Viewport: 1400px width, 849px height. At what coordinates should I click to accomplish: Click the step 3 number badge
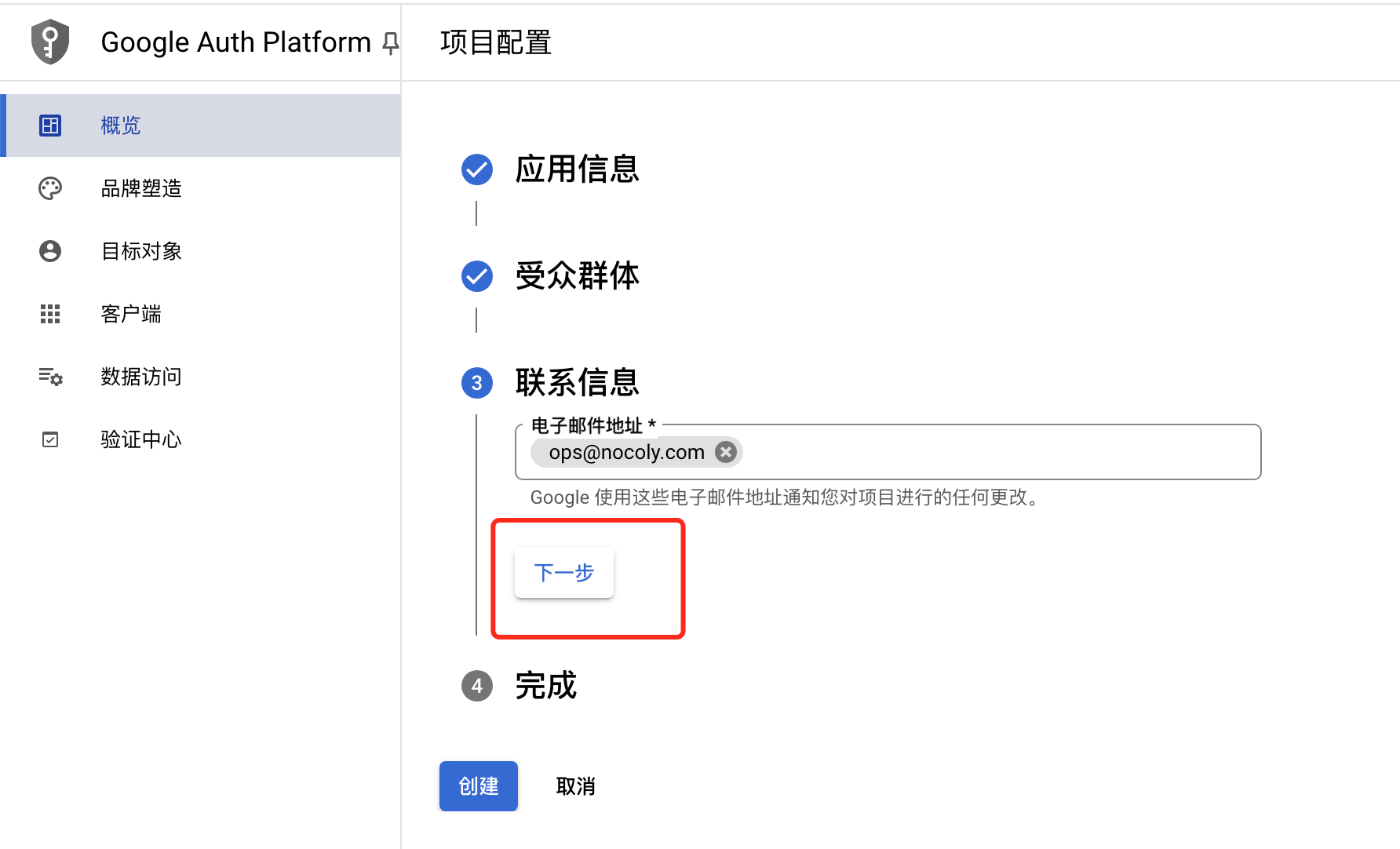click(477, 383)
